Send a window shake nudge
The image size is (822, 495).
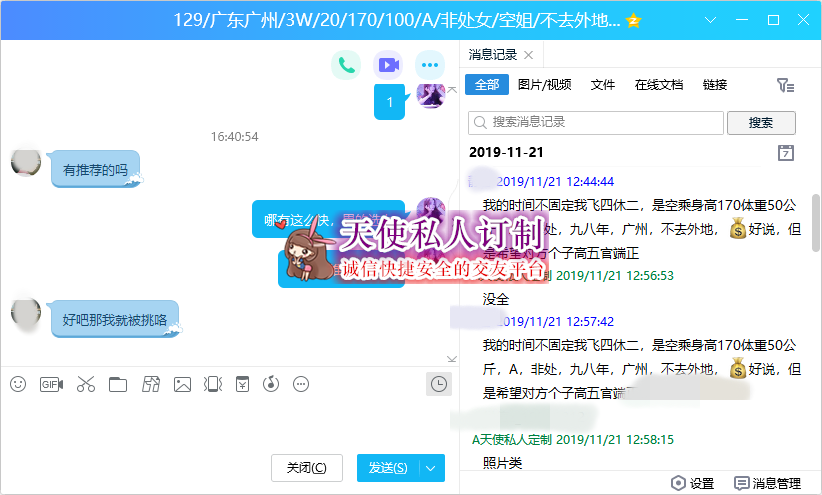[x=213, y=384]
